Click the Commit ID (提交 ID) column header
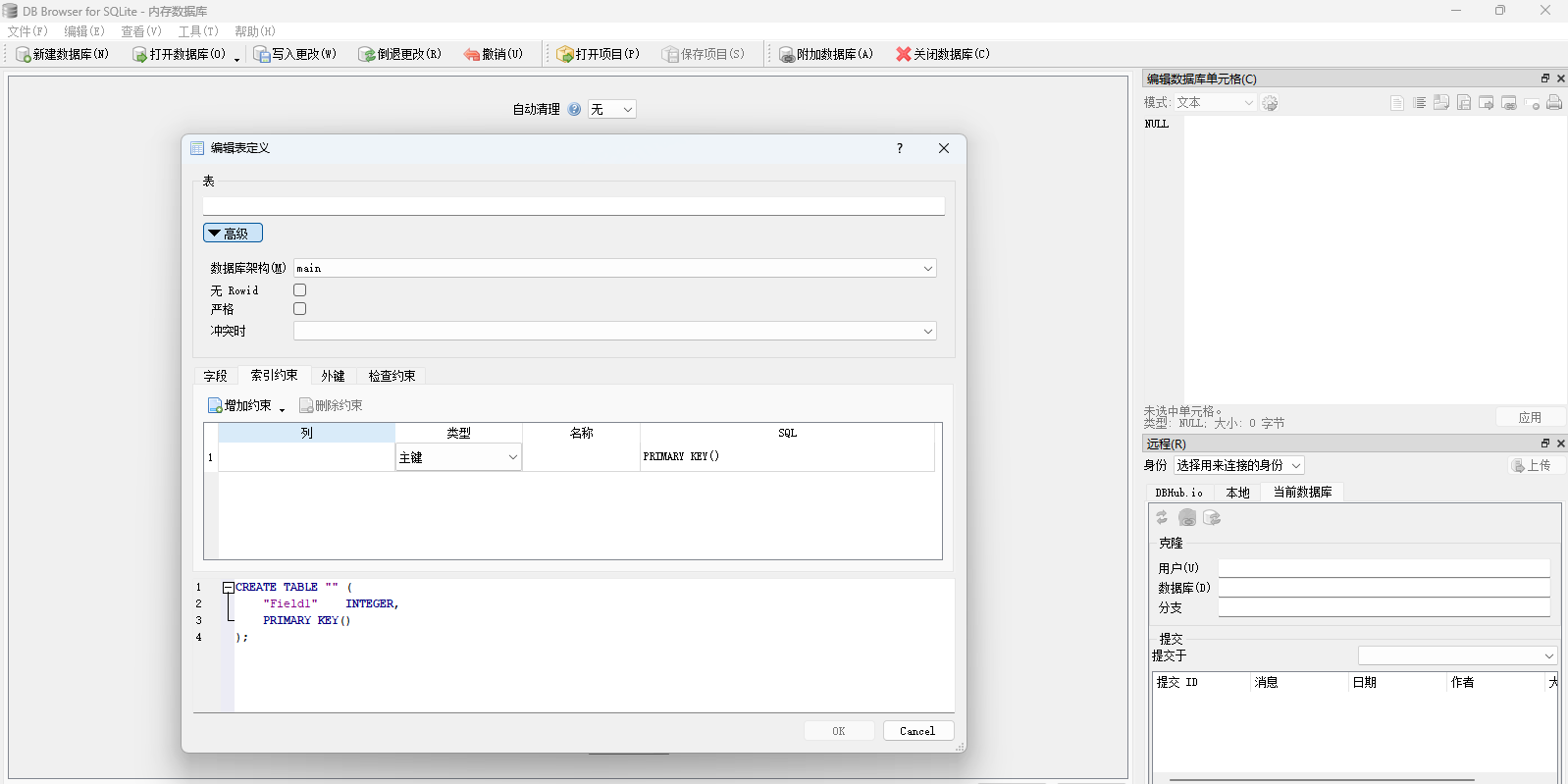This screenshot has width=1568, height=784. (x=1202, y=682)
